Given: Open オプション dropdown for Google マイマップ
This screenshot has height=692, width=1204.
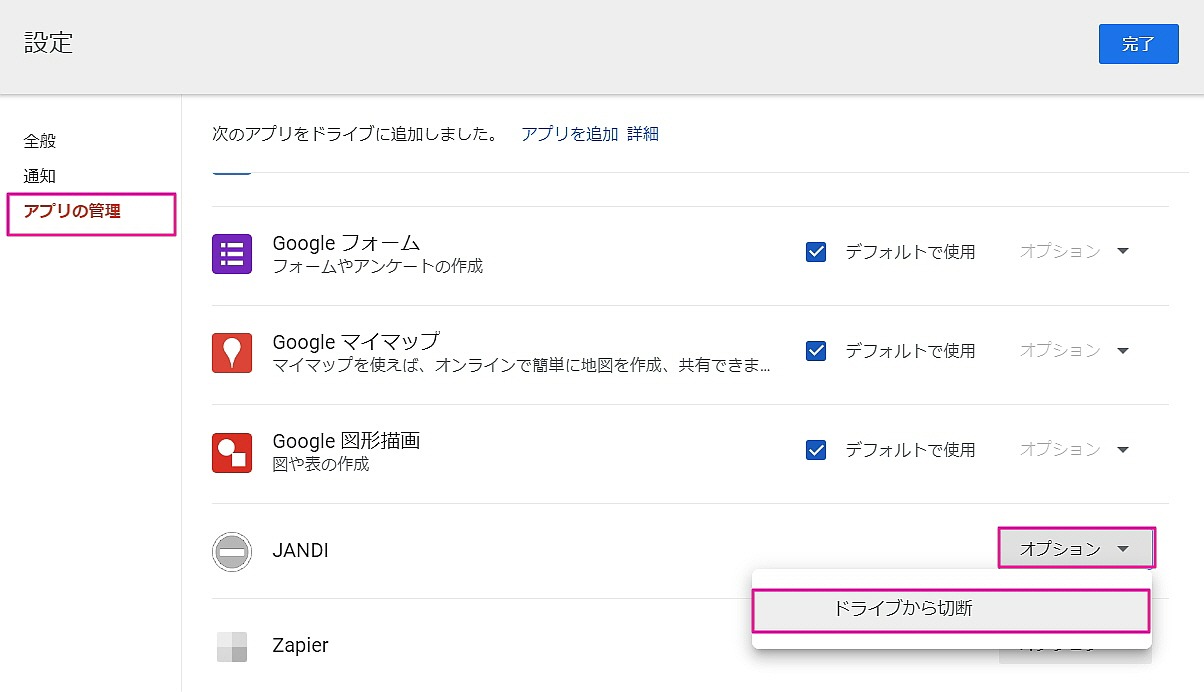Looking at the screenshot, I should [x=1074, y=351].
